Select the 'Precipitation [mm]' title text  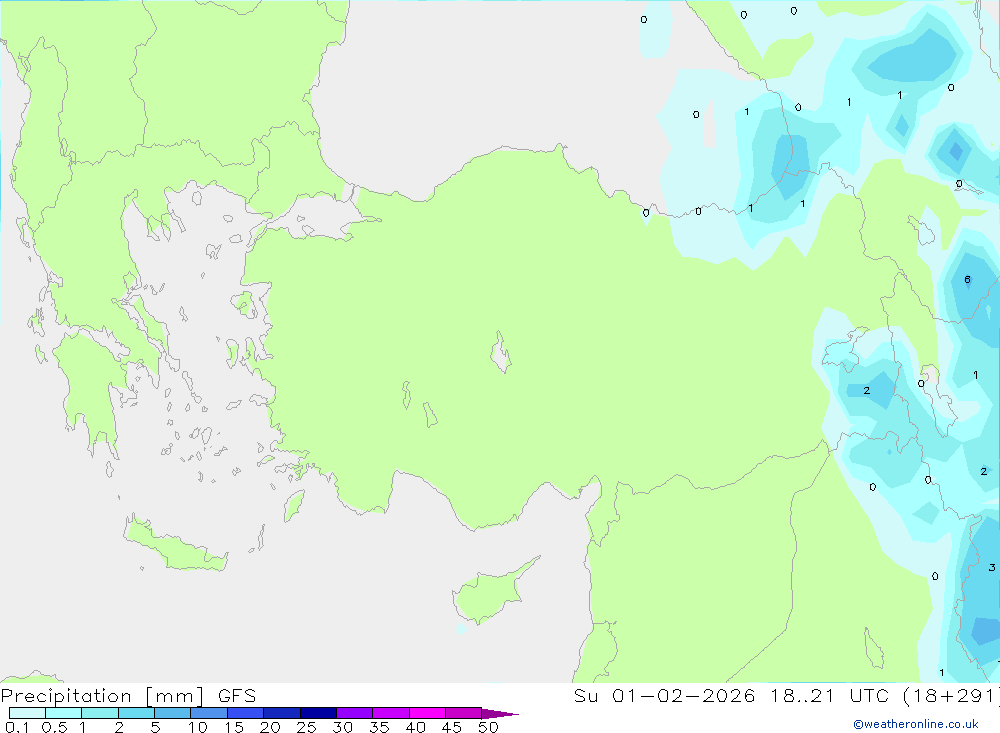[x=103, y=696]
